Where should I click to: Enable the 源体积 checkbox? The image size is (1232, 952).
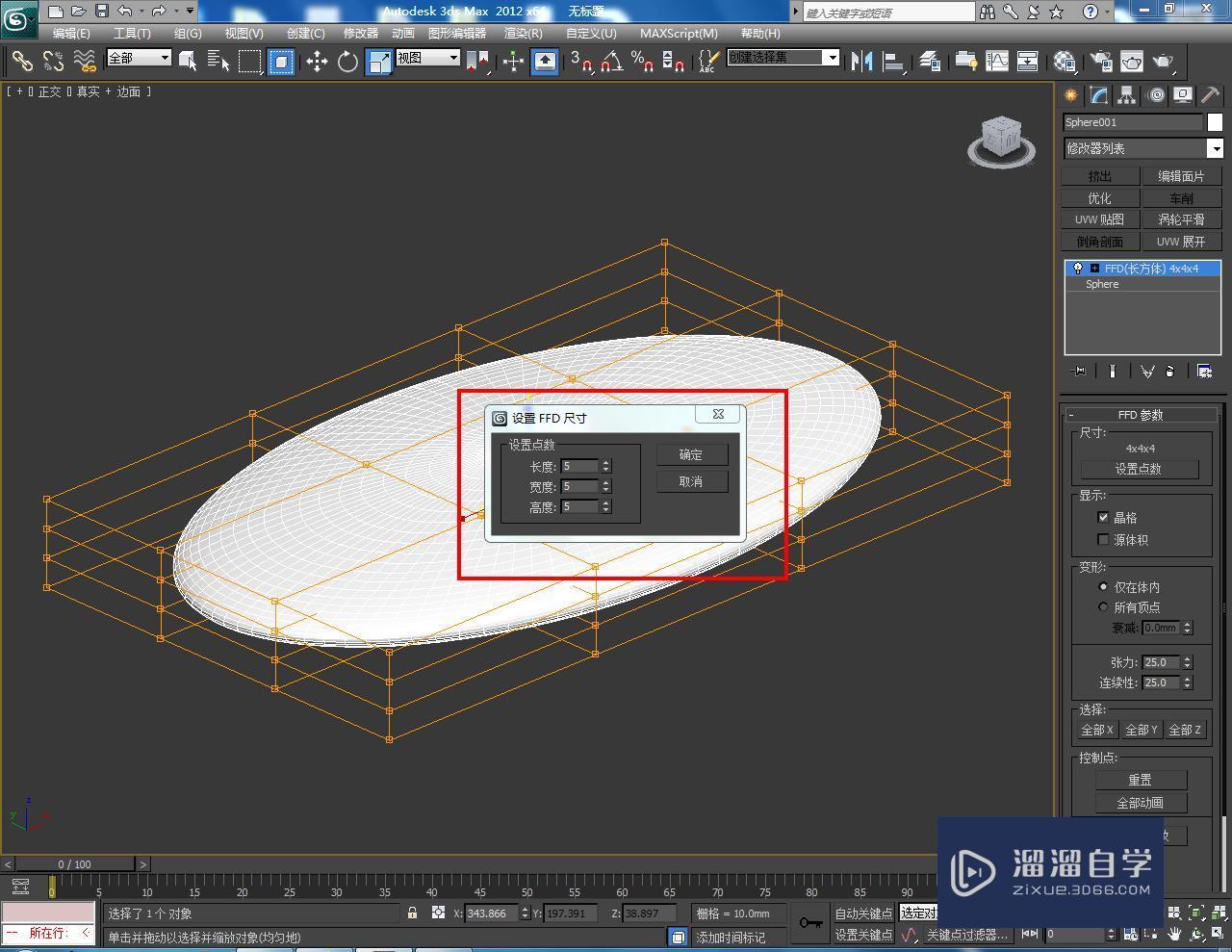click(x=1103, y=539)
